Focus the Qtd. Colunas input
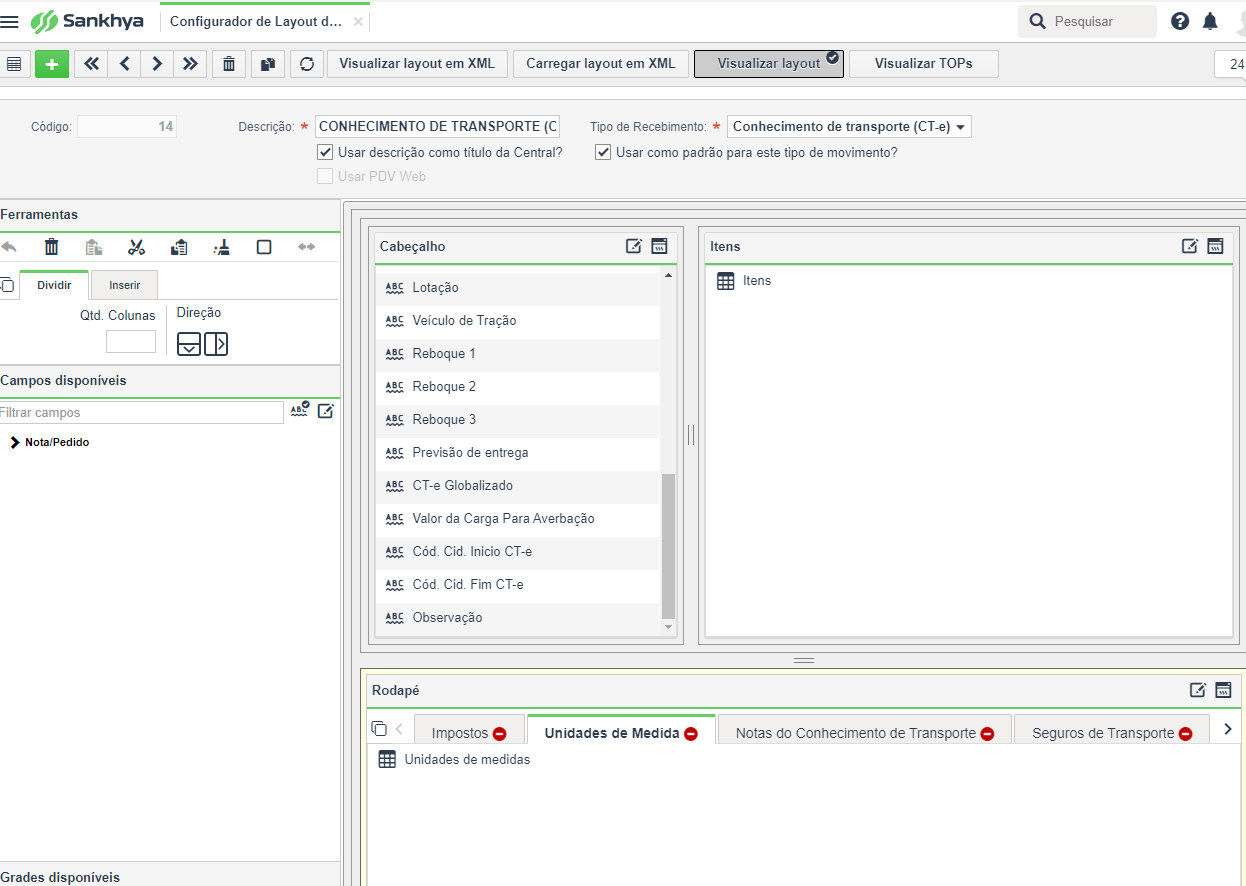This screenshot has height=886, width=1246. [131, 342]
